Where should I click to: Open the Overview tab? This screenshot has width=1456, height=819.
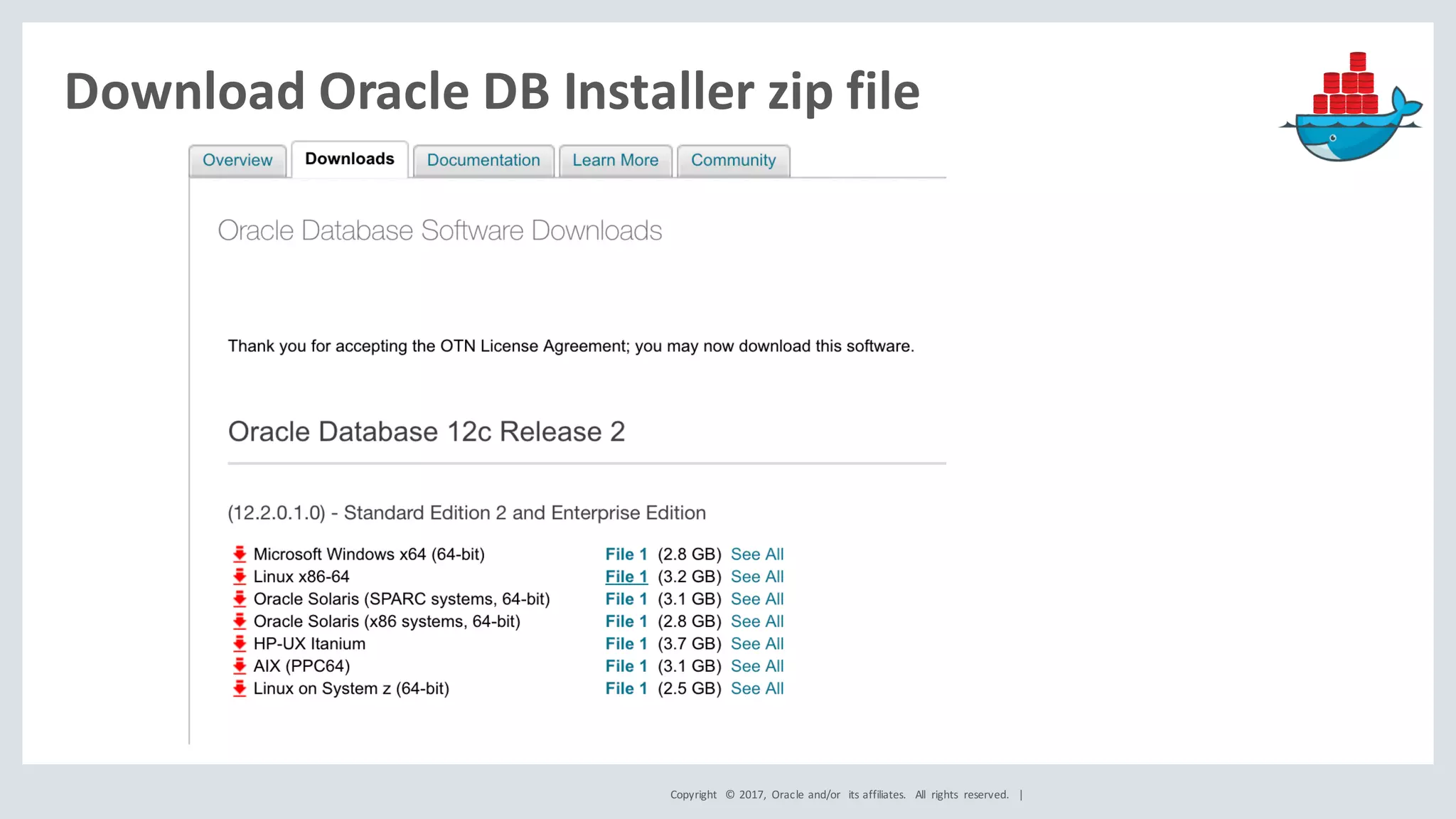[x=237, y=161]
